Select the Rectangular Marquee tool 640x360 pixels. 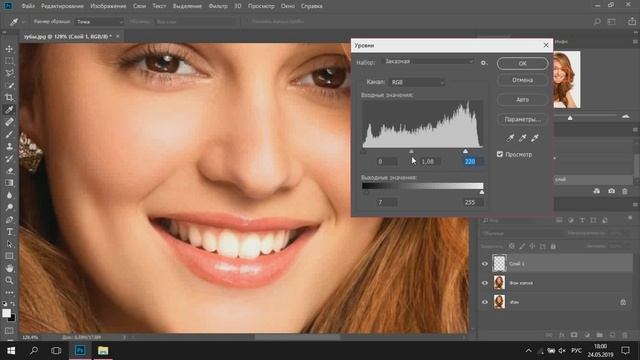pyautogui.click(x=9, y=61)
